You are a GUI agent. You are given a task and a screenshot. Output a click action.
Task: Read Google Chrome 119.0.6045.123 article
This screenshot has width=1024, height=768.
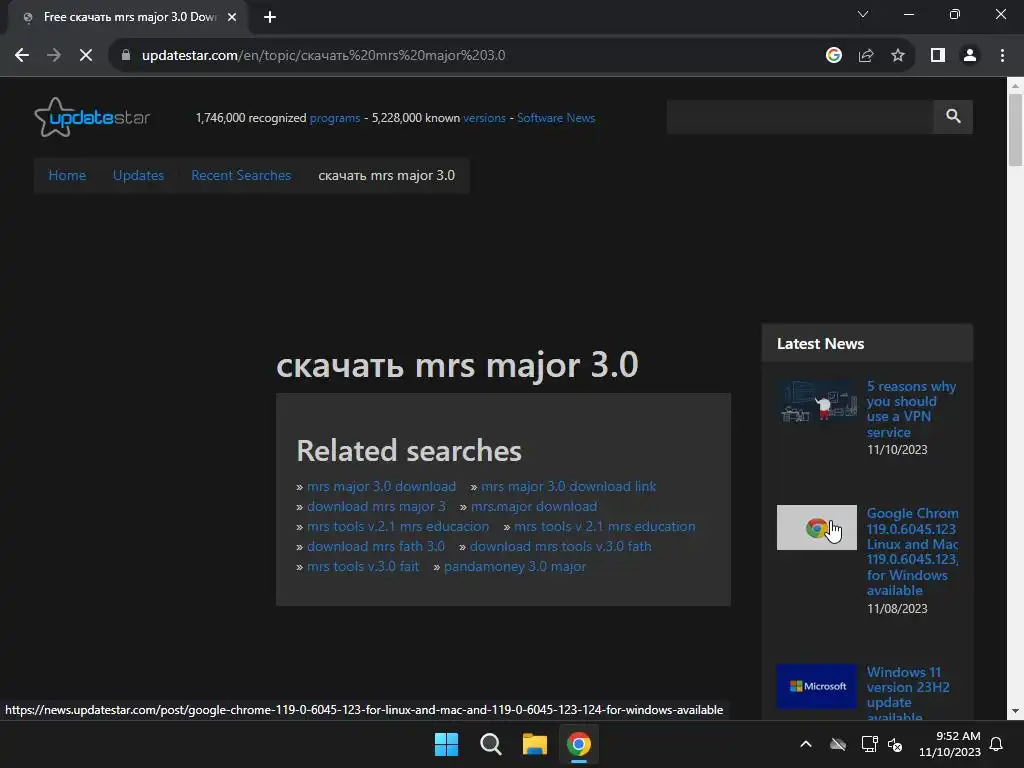point(912,552)
